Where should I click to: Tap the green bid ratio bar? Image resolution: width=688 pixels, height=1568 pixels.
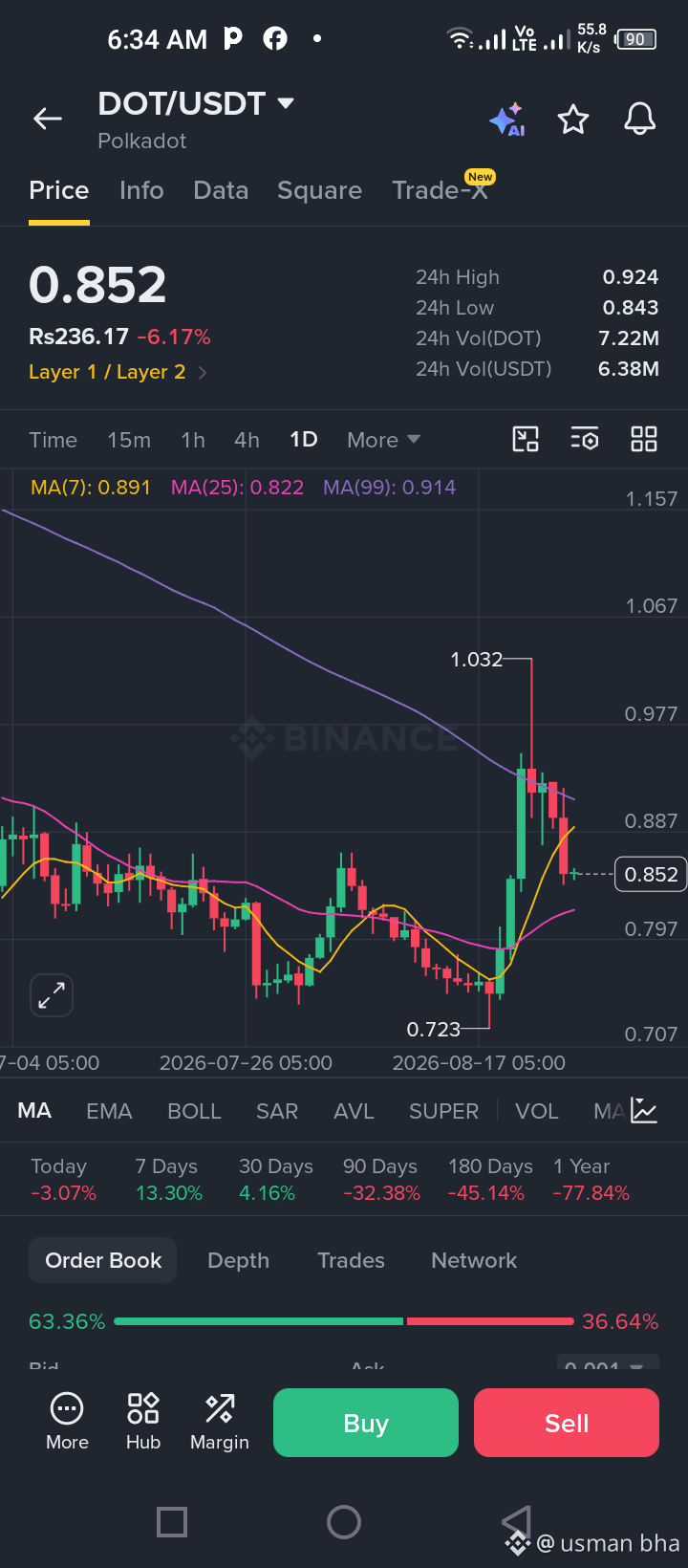pos(259,1321)
